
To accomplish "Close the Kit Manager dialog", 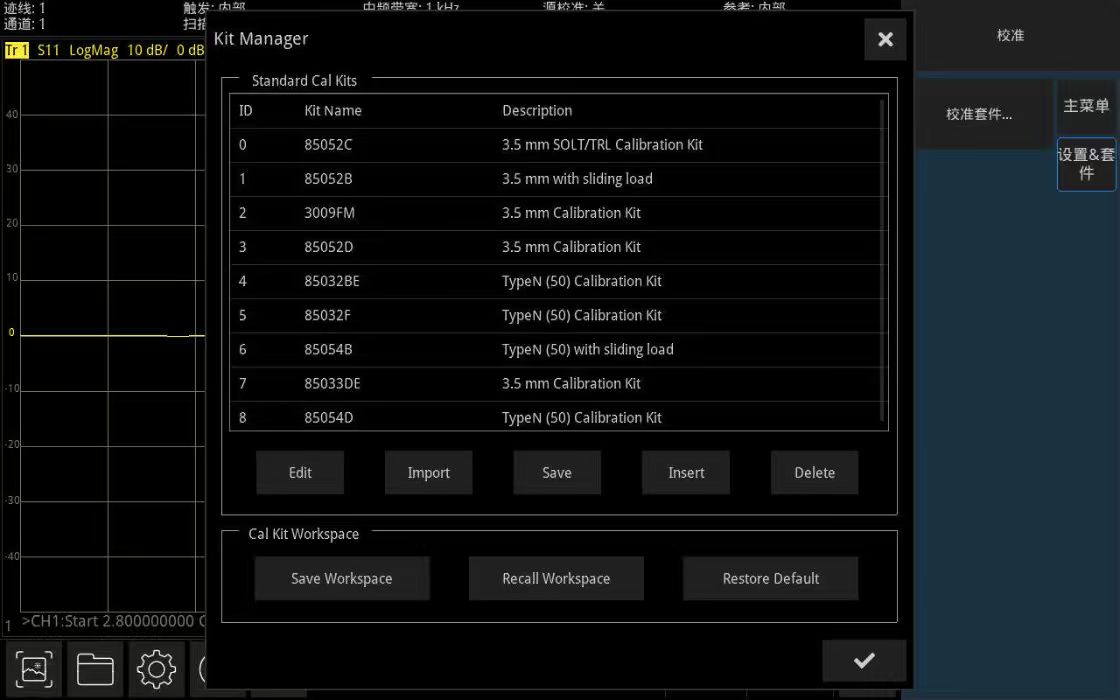I will point(885,39).
